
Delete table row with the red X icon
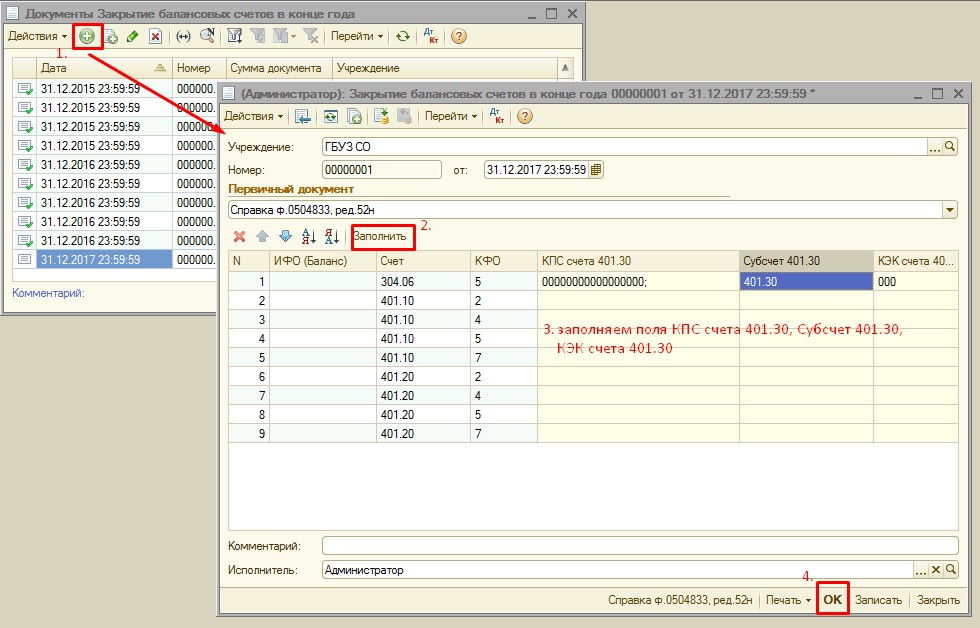coord(239,237)
